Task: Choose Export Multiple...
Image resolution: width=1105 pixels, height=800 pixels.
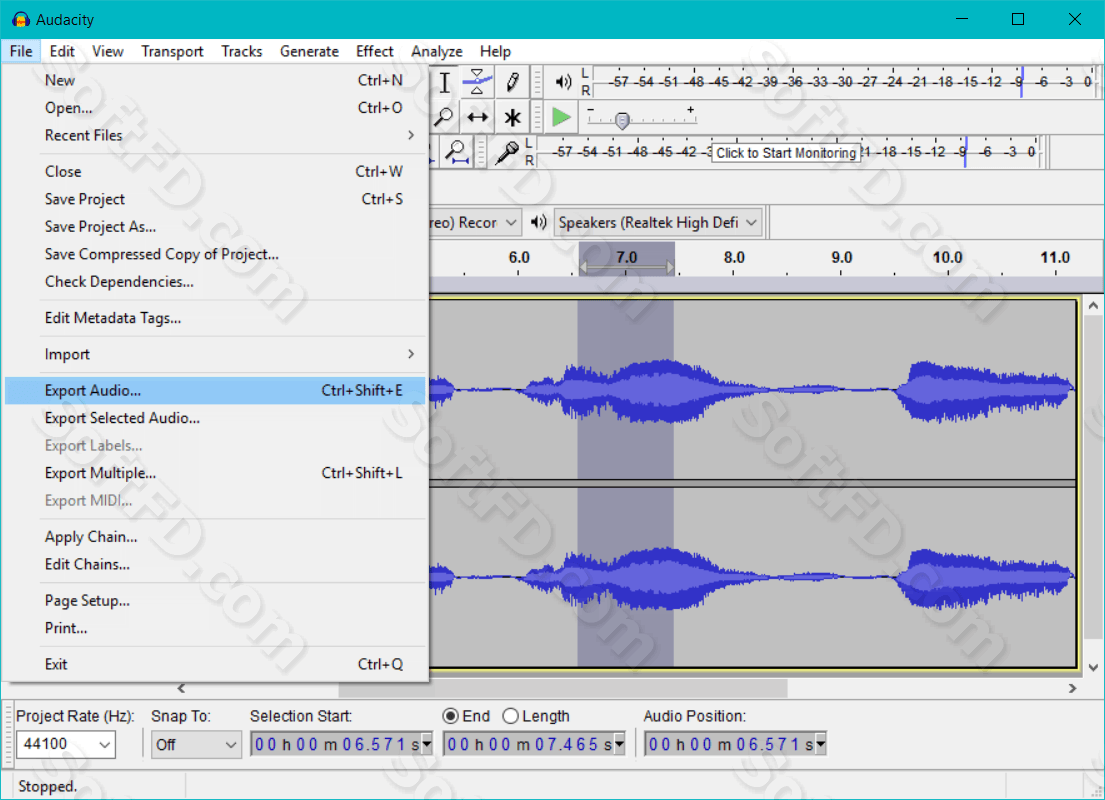Action: click(215, 473)
